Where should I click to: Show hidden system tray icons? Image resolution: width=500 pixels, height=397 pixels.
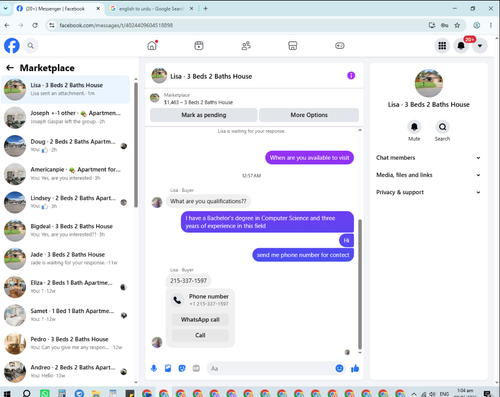point(414,394)
